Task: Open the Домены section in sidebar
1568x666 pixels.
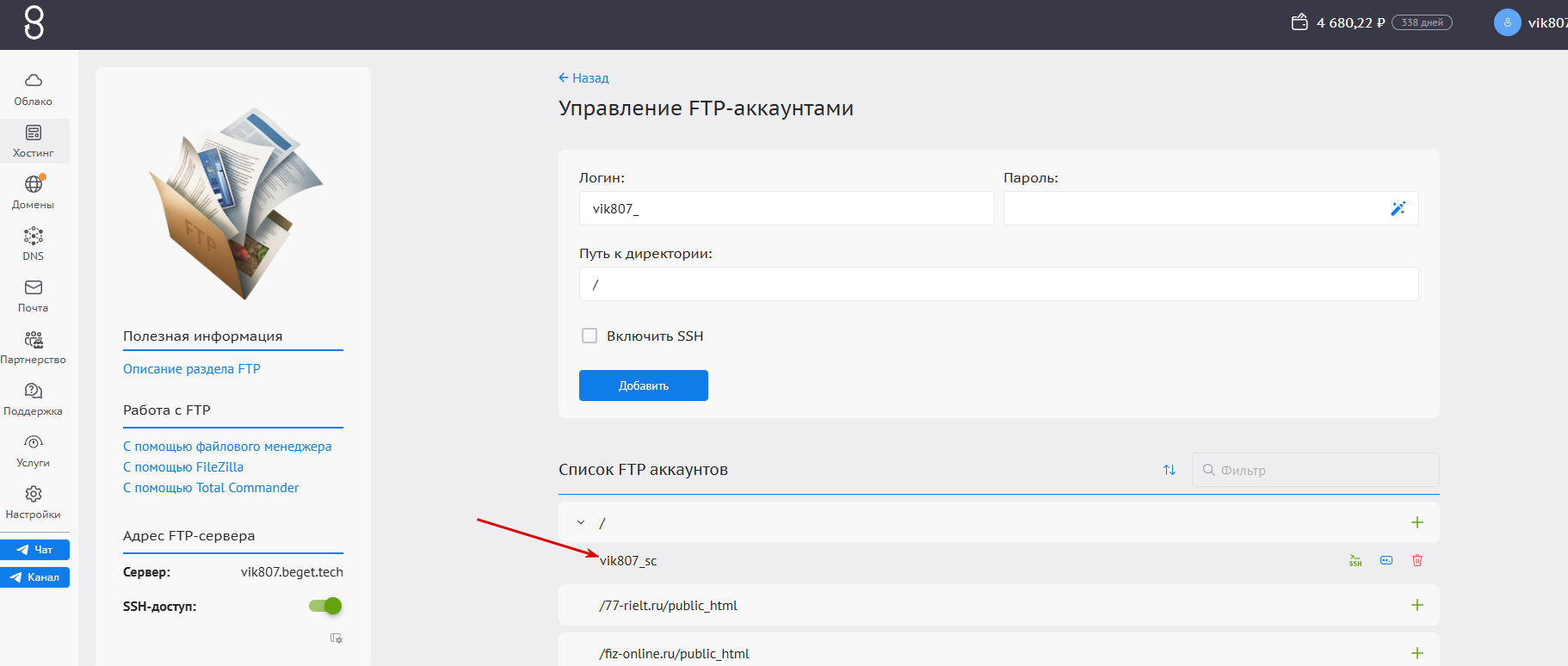Action: click(34, 193)
